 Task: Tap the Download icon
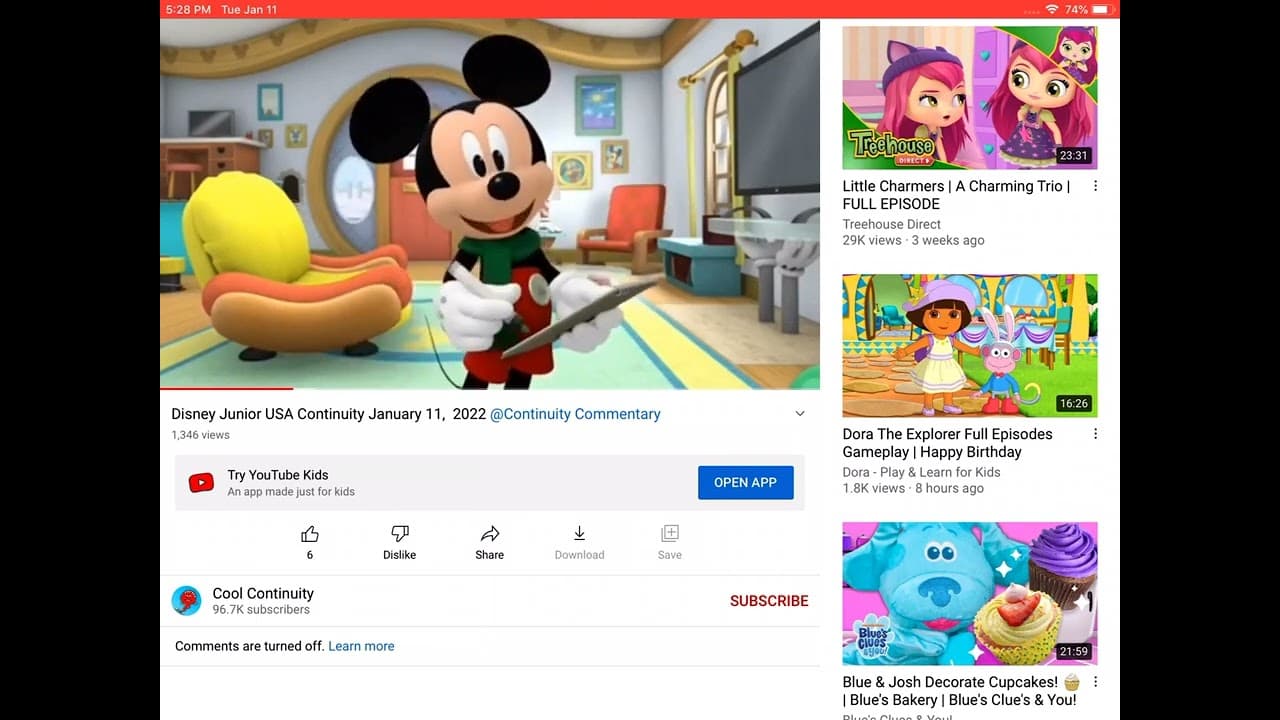coord(579,534)
